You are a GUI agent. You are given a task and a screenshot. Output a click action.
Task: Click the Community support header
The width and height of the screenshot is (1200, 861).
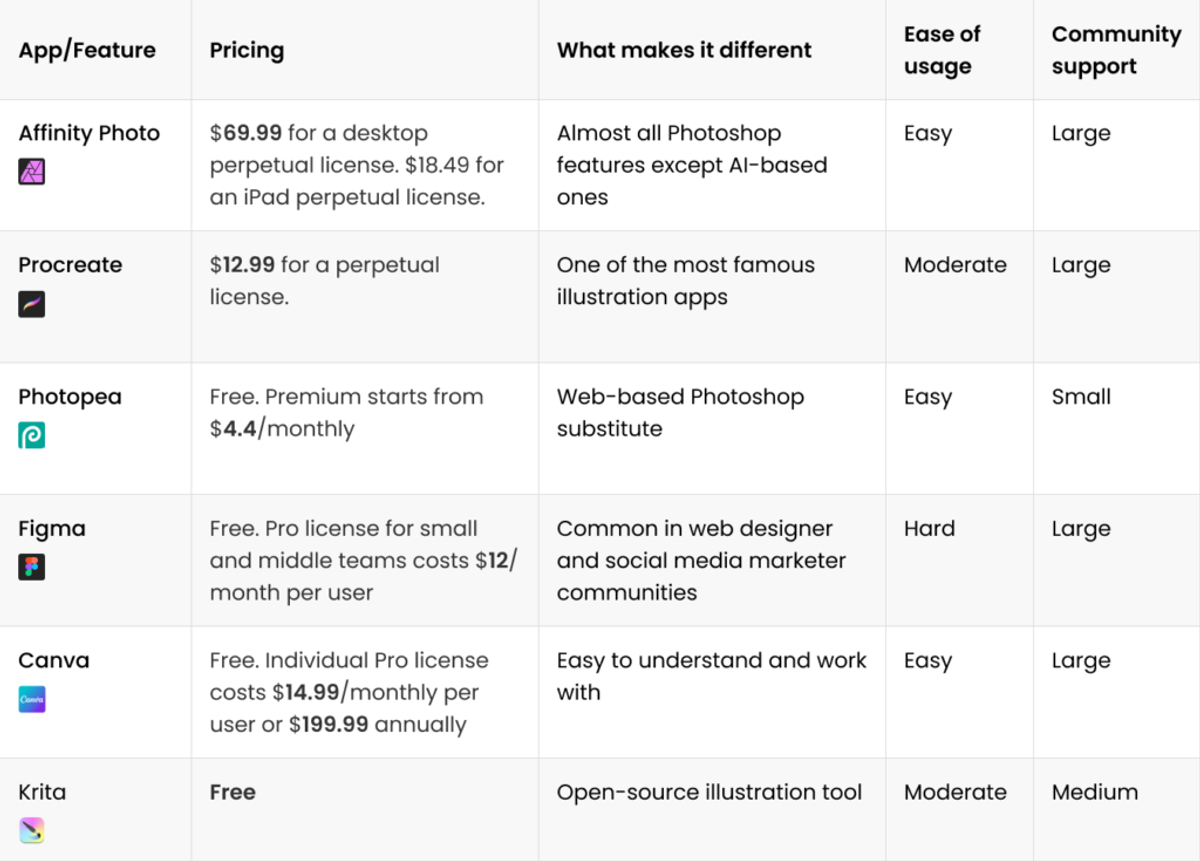tap(1116, 50)
